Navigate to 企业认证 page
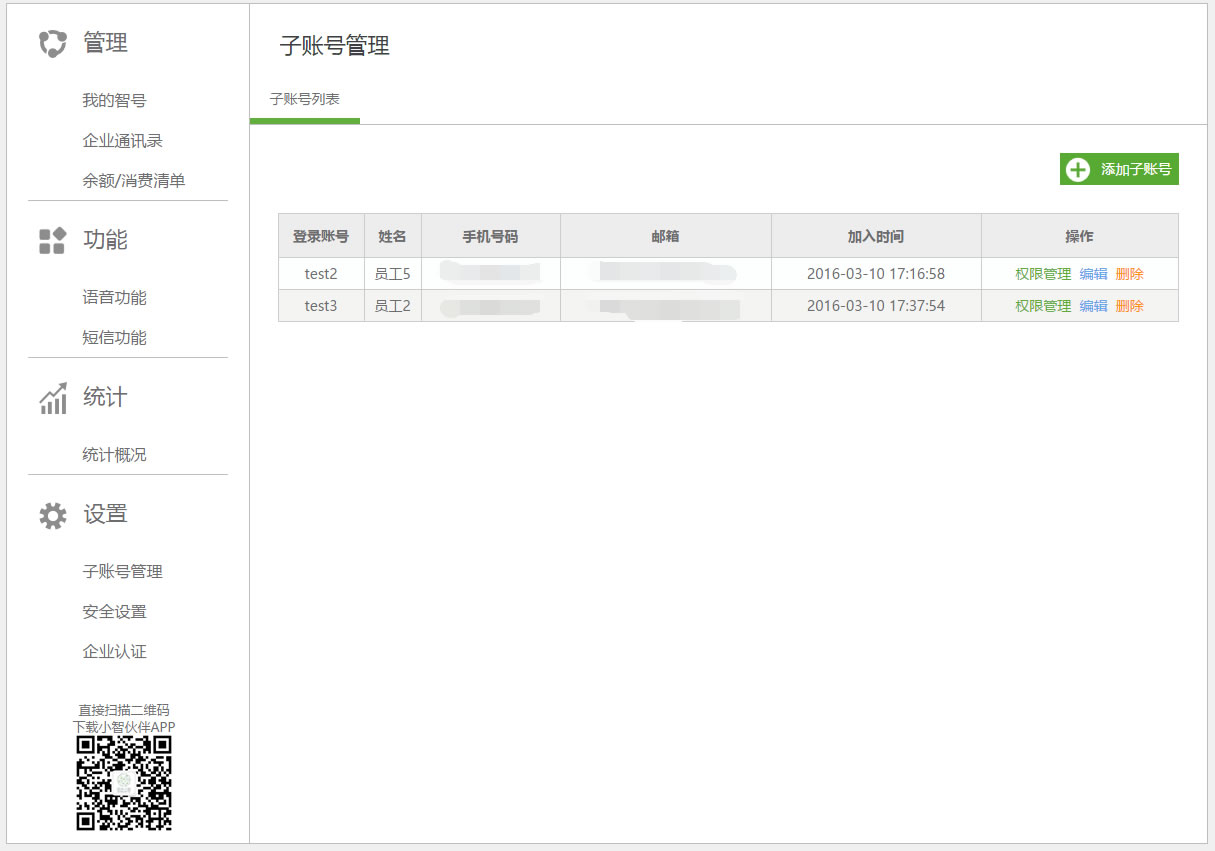Screen dimensions: 1215x851 [x=114, y=652]
